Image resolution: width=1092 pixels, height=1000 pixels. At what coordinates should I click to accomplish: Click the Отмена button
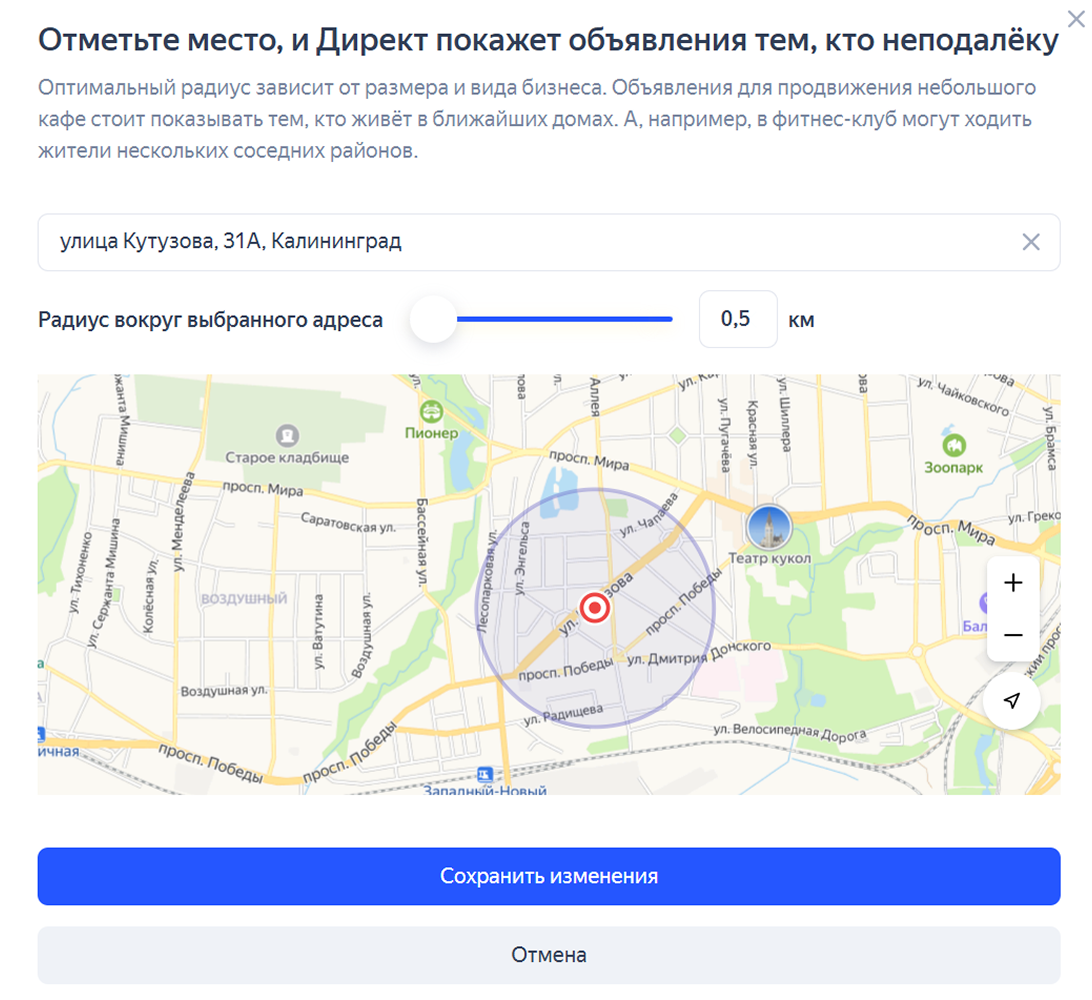pyautogui.click(x=546, y=953)
